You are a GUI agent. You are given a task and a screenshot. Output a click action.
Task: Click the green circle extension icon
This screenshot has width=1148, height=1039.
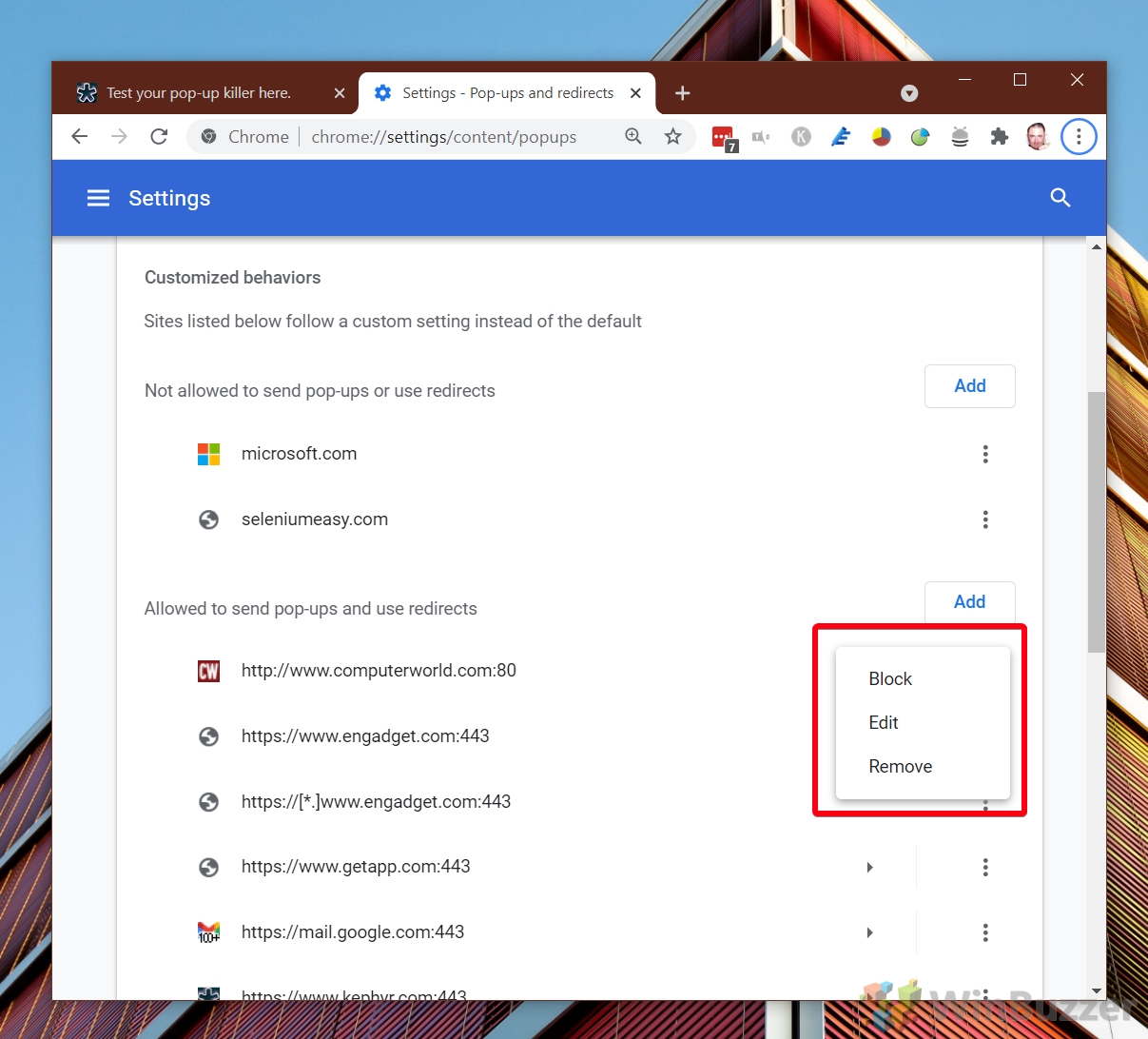tap(920, 137)
